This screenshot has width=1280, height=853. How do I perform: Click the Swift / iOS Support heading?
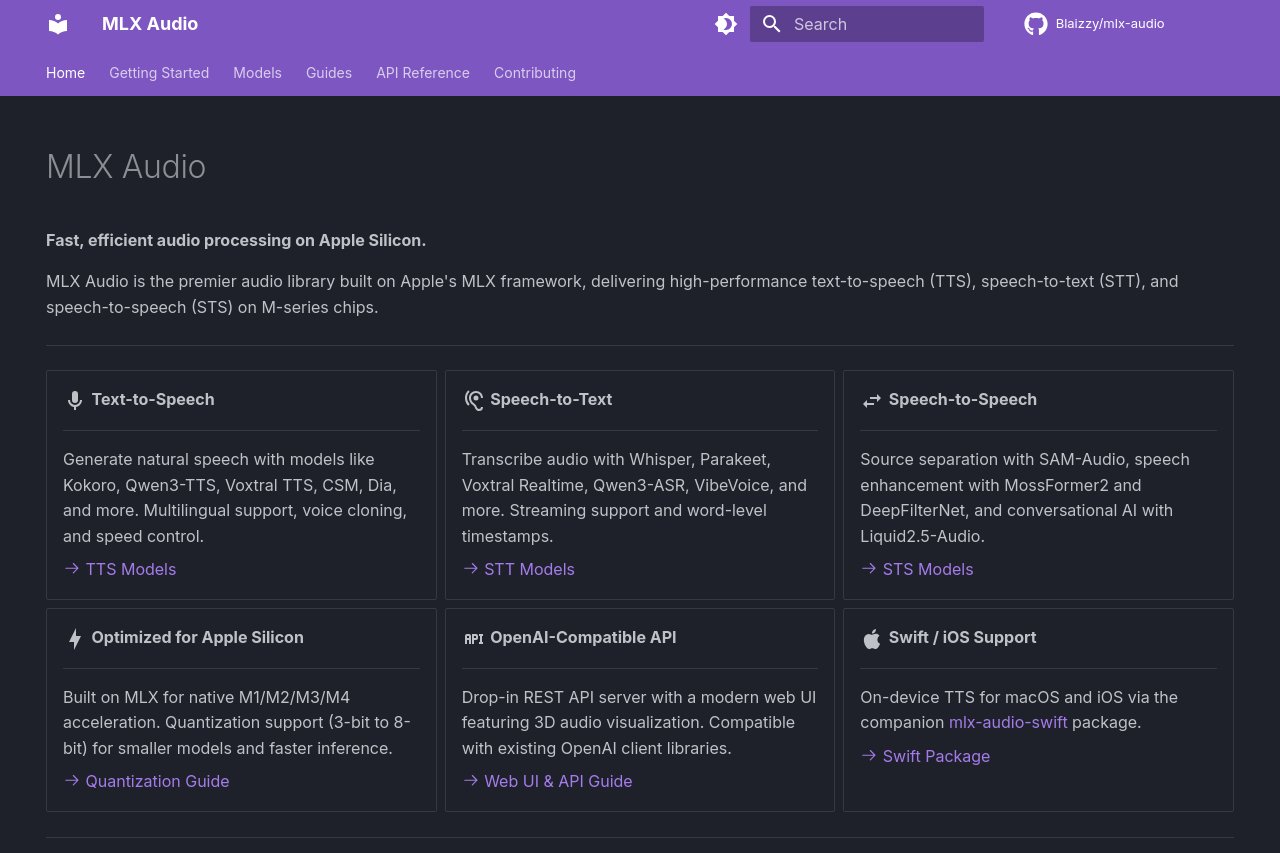(x=963, y=637)
